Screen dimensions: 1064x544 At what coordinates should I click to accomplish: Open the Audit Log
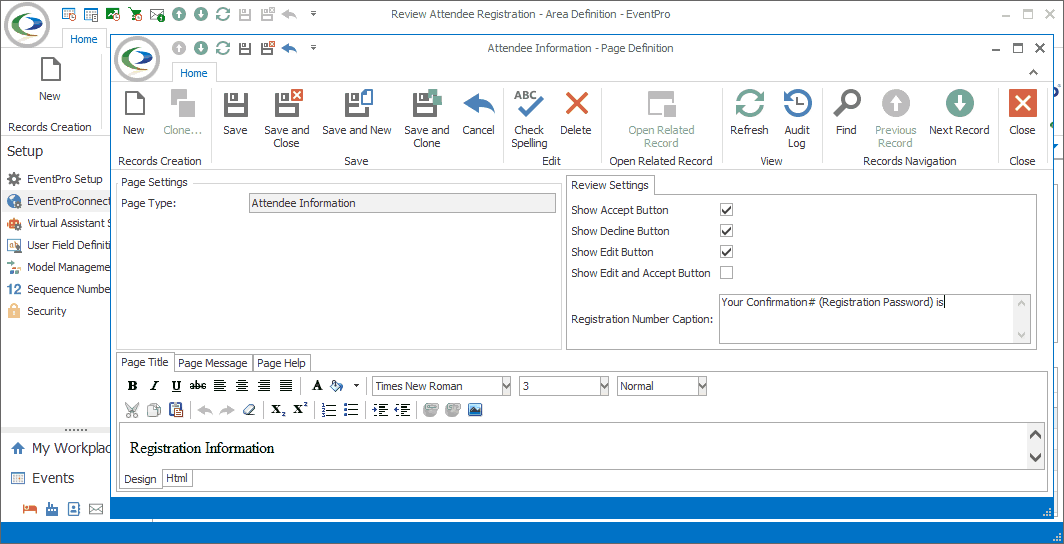click(x=797, y=119)
